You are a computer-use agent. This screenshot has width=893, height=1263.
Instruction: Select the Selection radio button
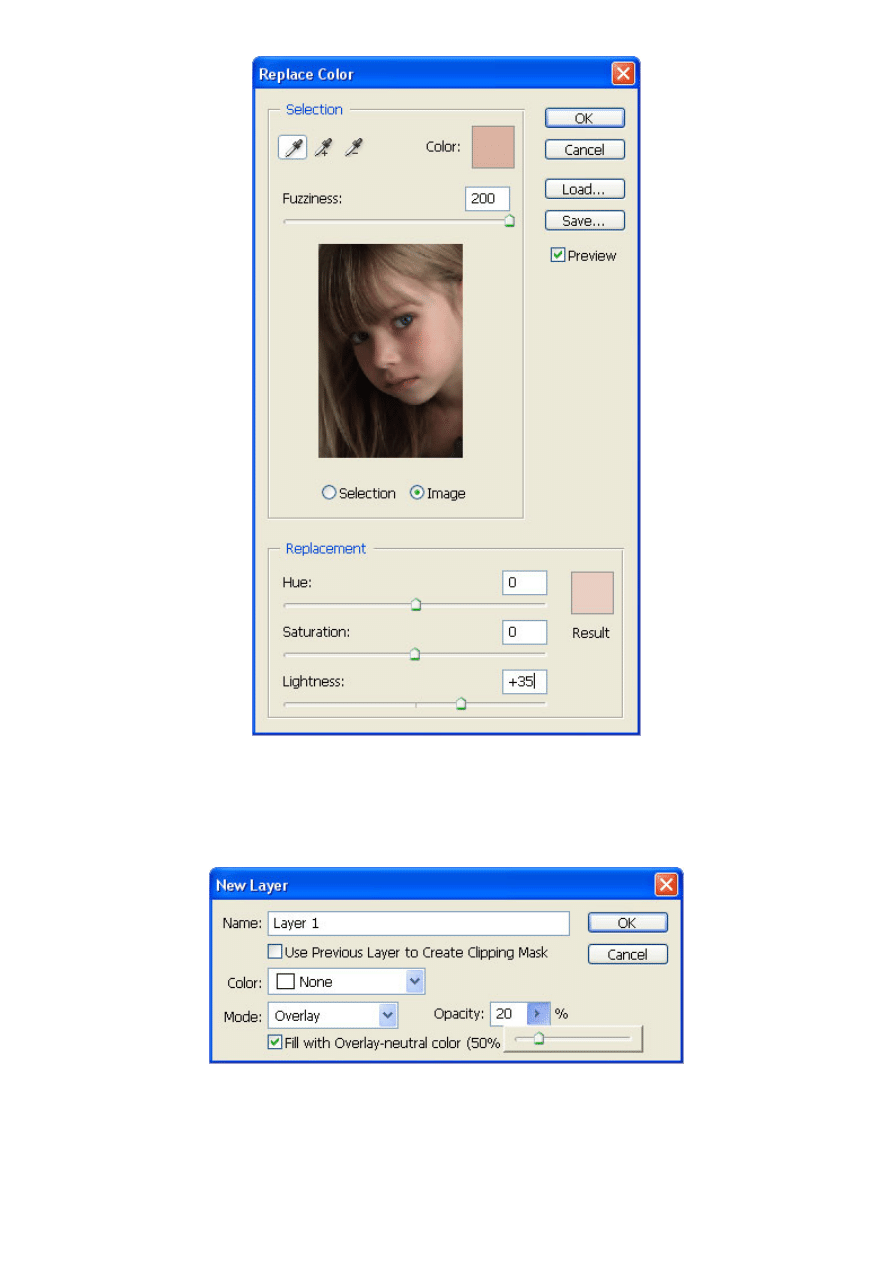pyautogui.click(x=329, y=493)
